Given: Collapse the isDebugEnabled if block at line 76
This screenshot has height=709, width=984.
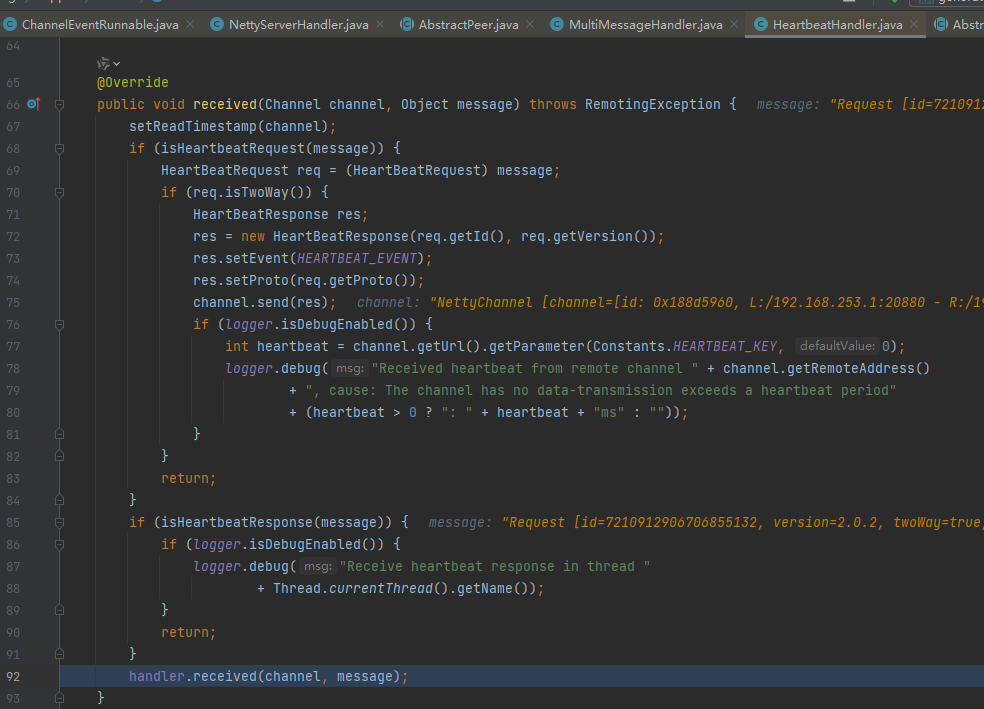Looking at the screenshot, I should [x=59, y=324].
